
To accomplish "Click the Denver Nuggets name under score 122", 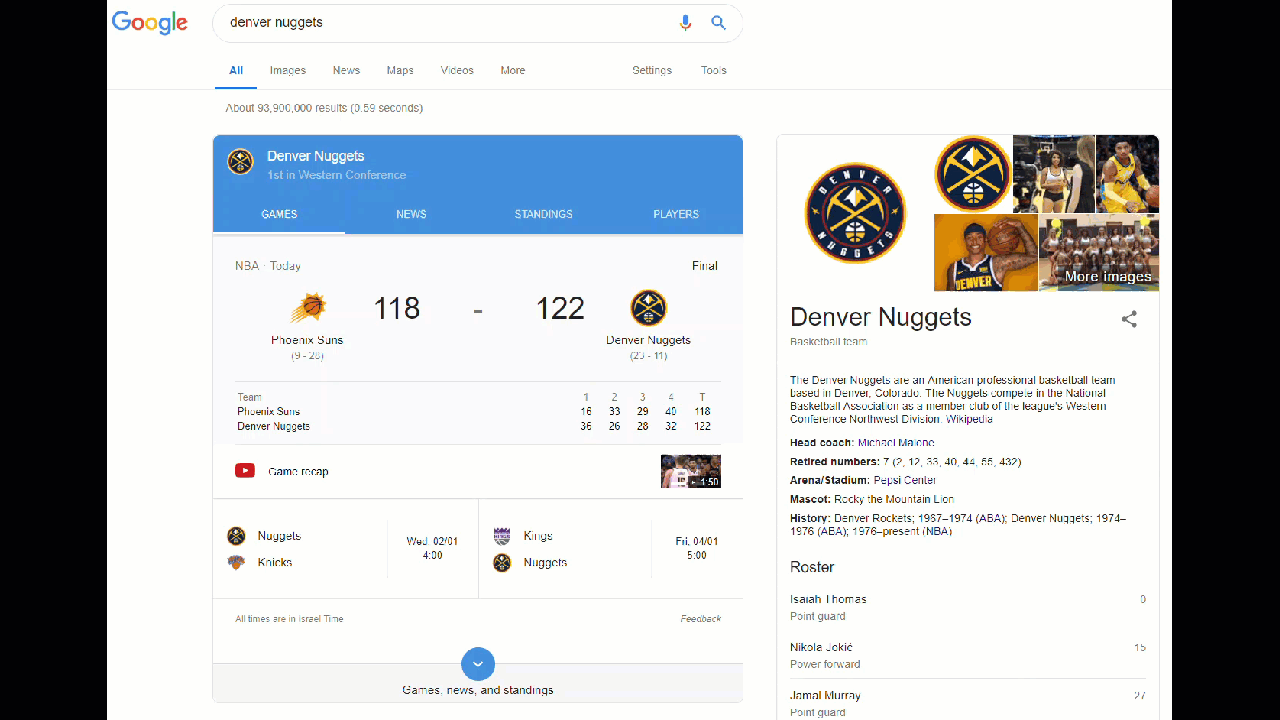I will pyautogui.click(x=648, y=340).
